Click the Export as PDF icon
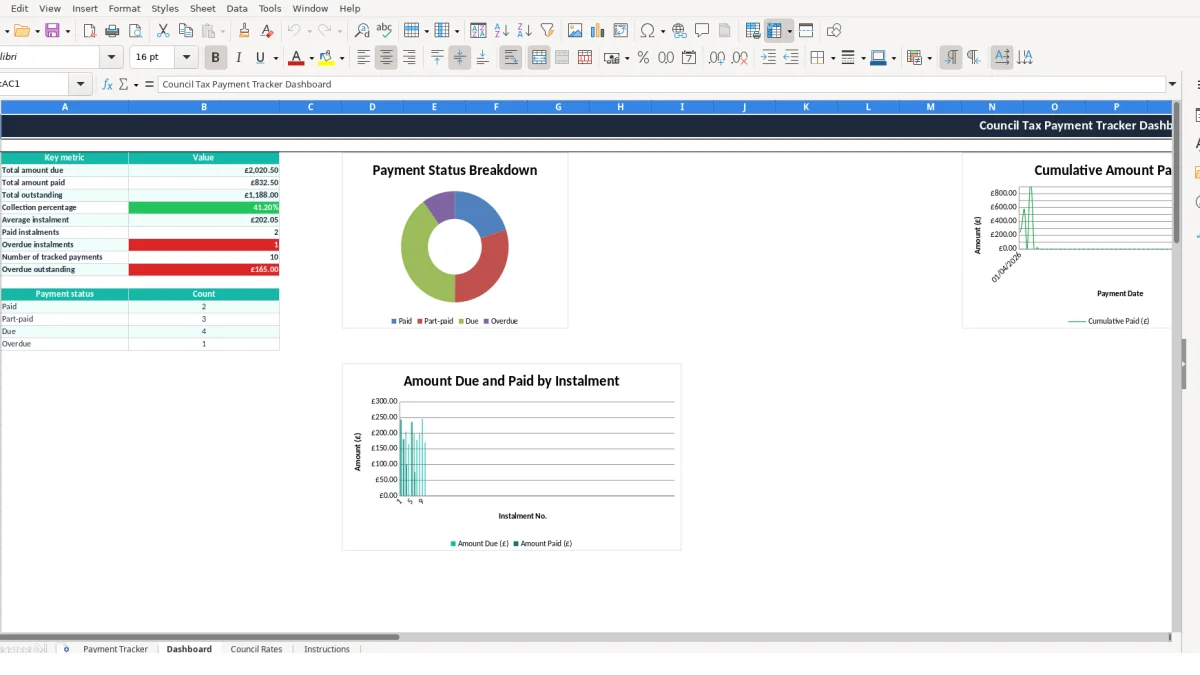The width and height of the screenshot is (1200, 675). pyautogui.click(x=89, y=31)
